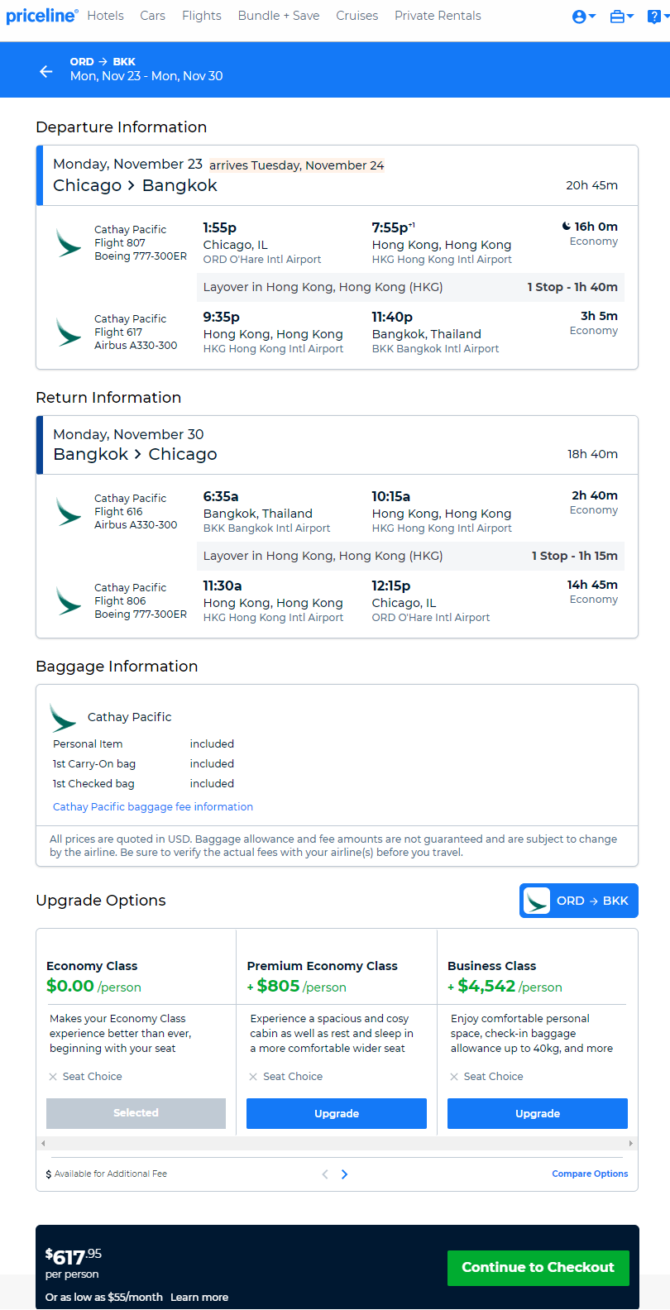This screenshot has height=1310, width=670.
Task: Go to Bundle + Save
Action: (279, 16)
